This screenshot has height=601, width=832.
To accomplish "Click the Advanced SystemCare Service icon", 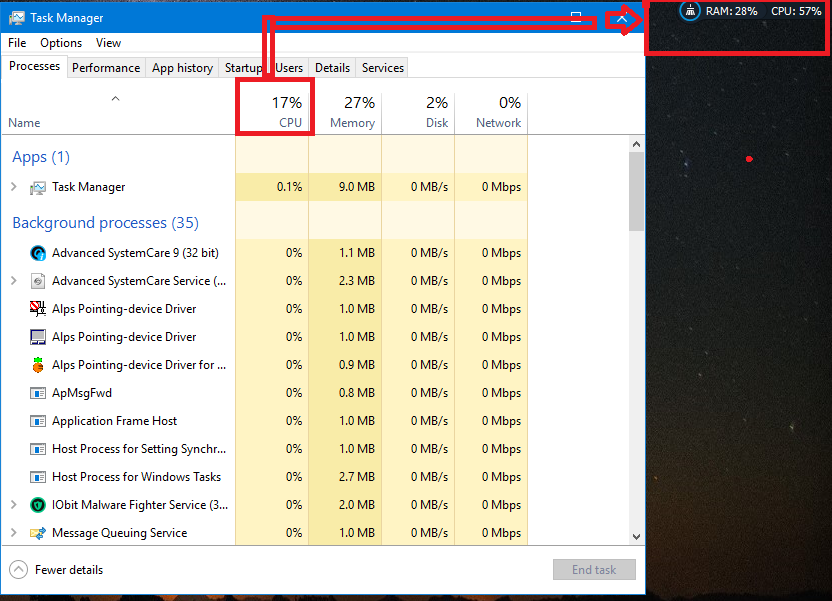I will point(38,281).
